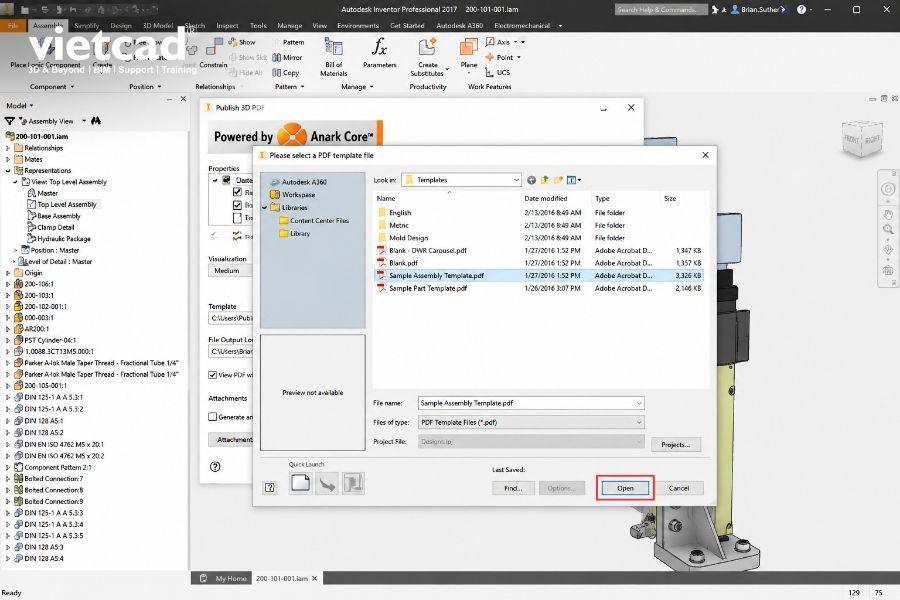Switch to the Design ribbon tab
Image resolution: width=900 pixels, height=600 pixels.
121,26
